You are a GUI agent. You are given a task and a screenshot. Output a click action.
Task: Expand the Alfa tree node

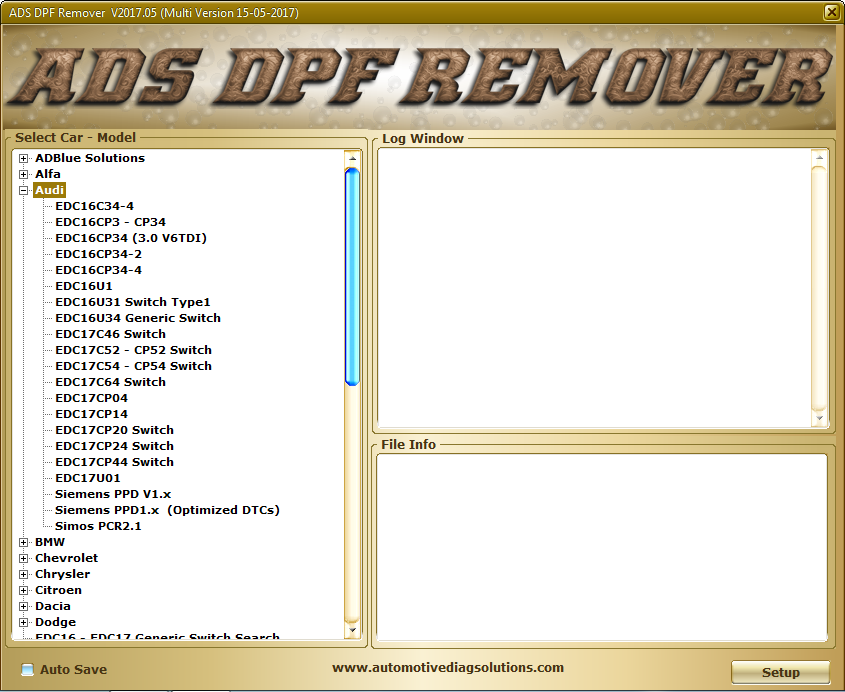click(23, 175)
